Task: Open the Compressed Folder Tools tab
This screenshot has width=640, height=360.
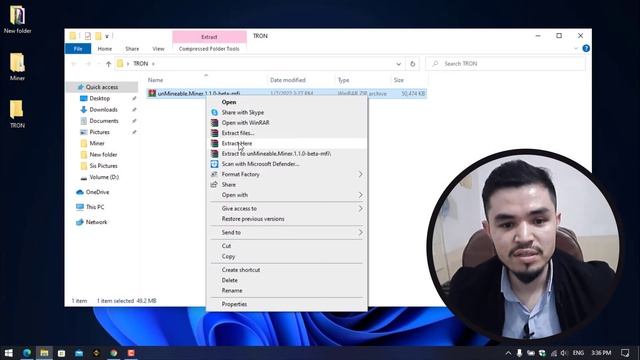Action: [x=209, y=49]
